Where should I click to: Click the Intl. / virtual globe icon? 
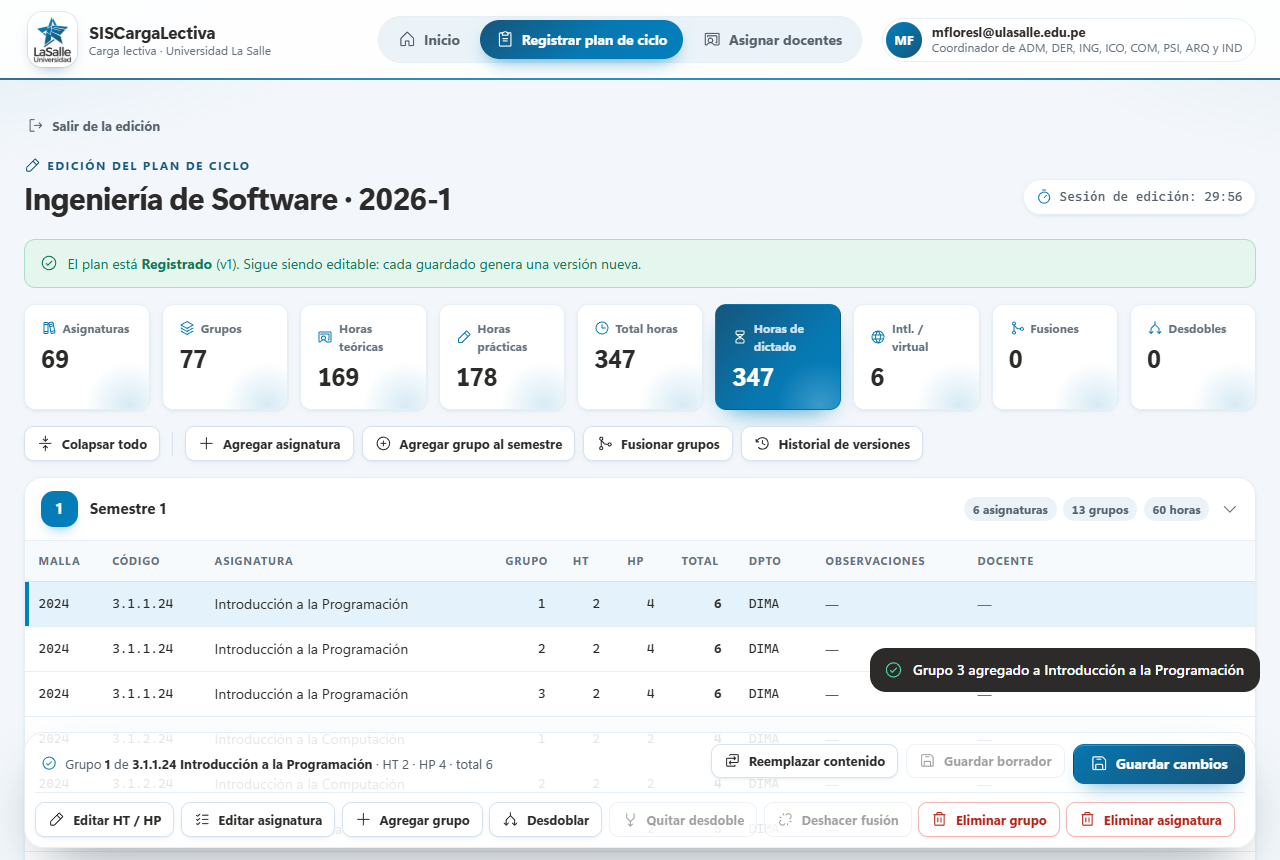[878, 337]
